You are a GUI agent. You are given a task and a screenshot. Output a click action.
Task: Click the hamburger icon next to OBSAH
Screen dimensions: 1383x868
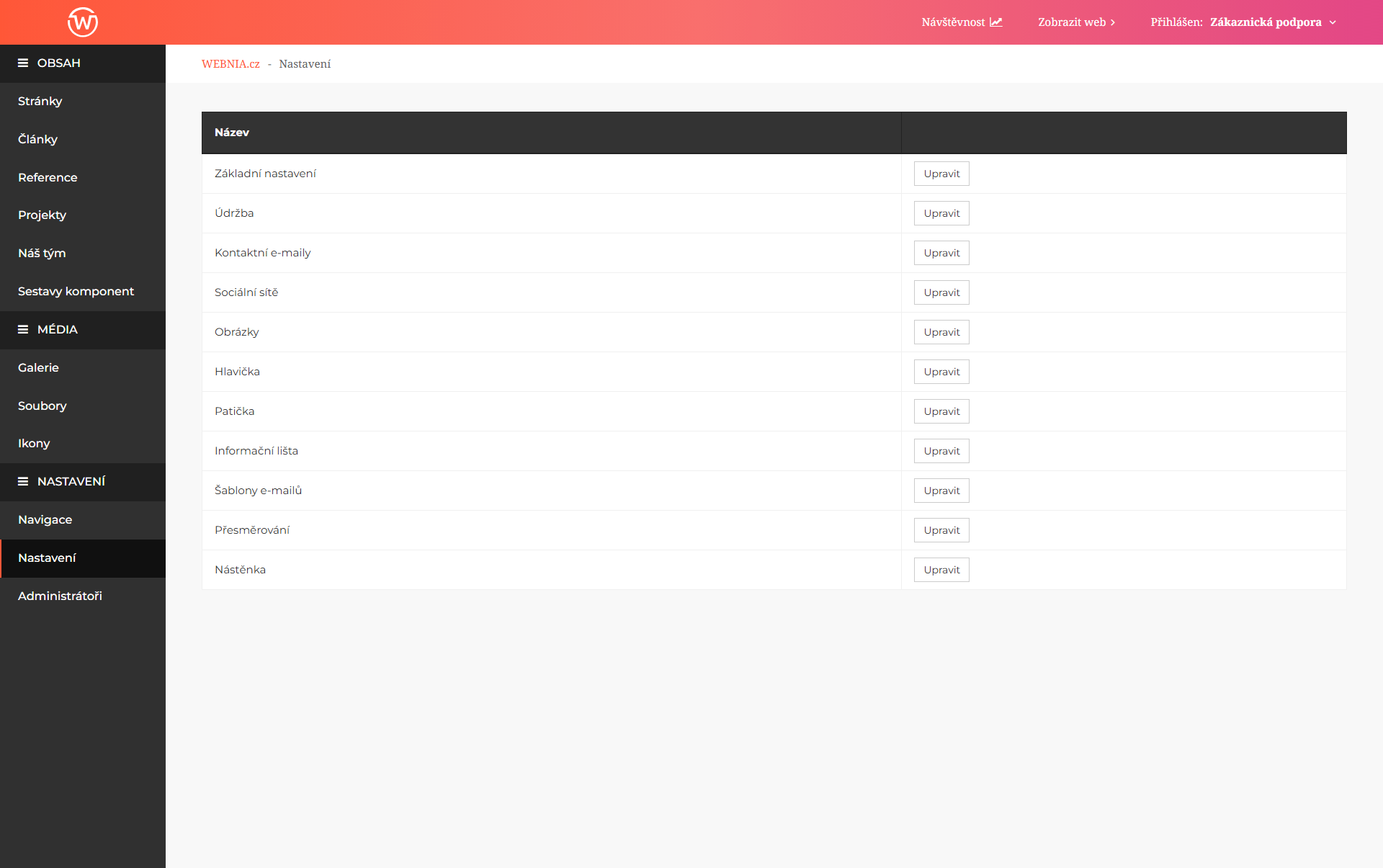(x=23, y=63)
